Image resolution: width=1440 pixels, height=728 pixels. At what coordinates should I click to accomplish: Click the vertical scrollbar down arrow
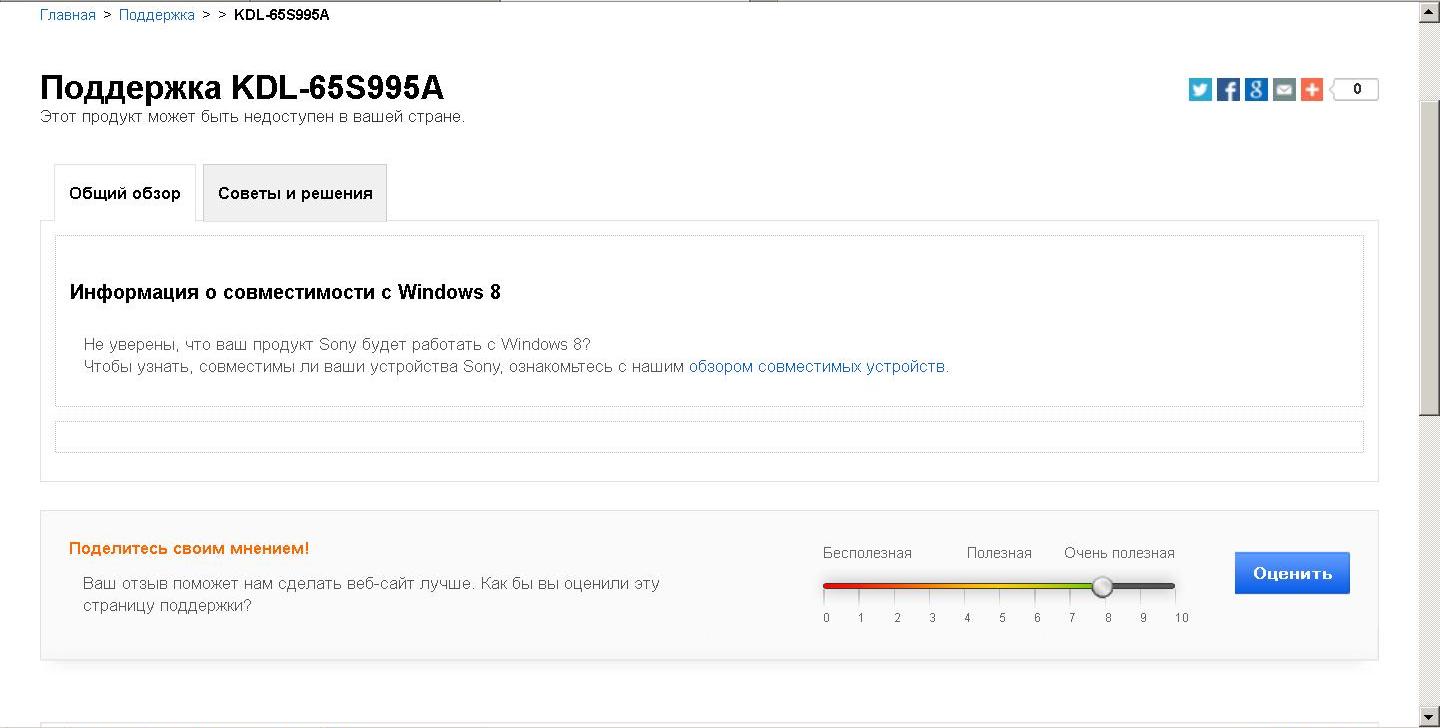tap(1429, 716)
